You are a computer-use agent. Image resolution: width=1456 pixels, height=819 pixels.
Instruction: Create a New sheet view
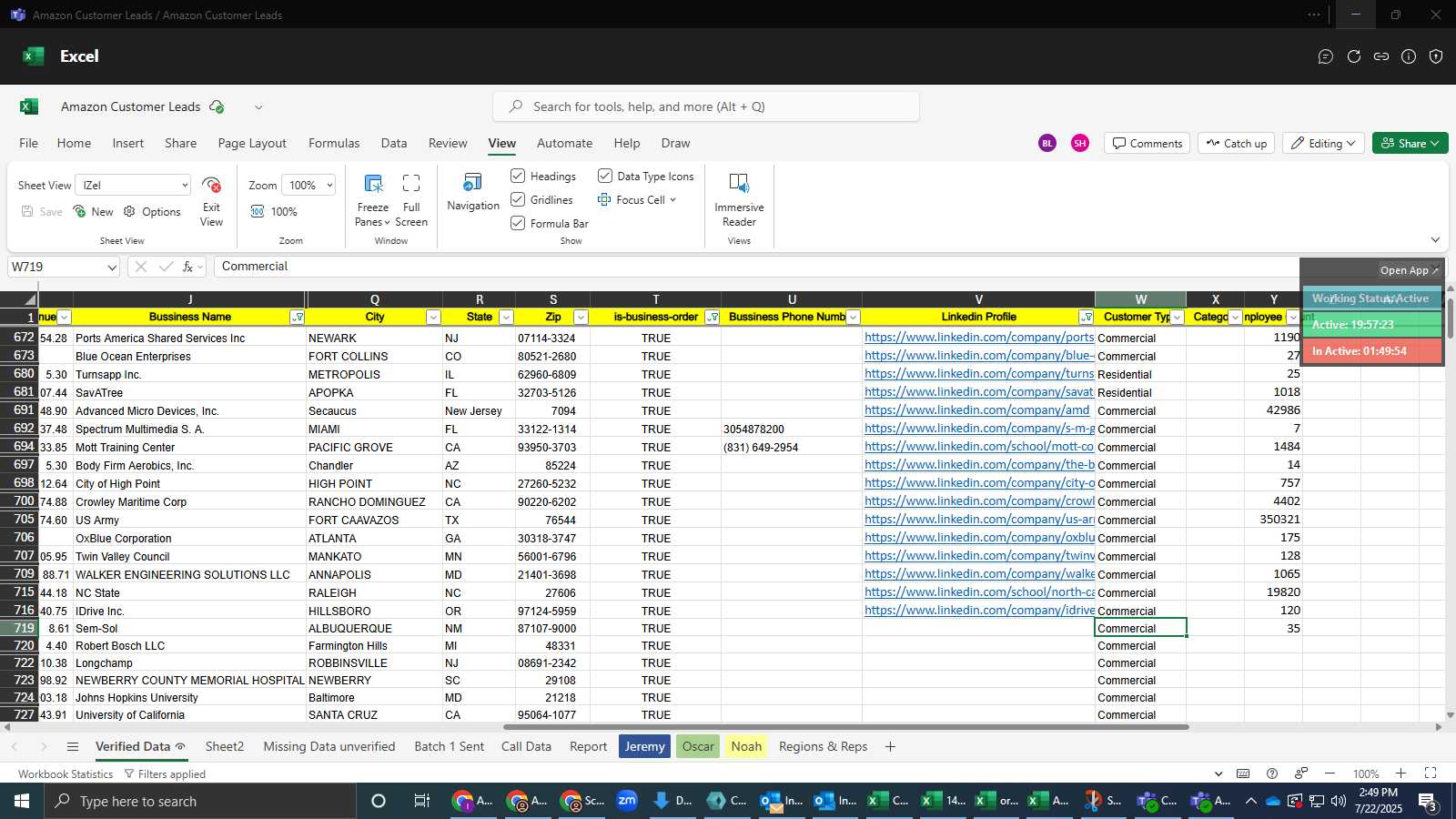tap(94, 211)
